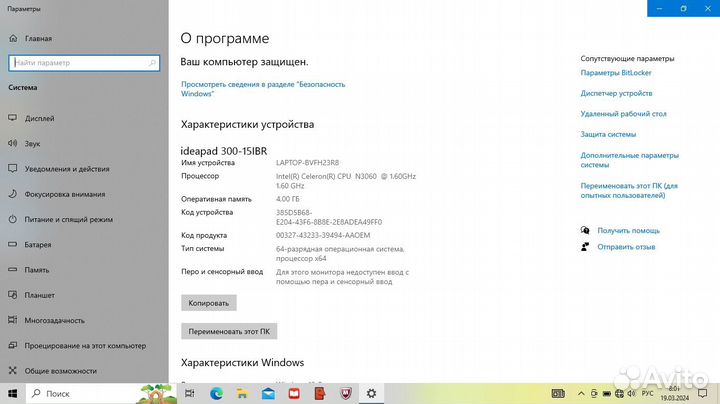The height and width of the screenshot is (404, 720).
Task: Open Windows Security details link
Action: click(x=263, y=89)
